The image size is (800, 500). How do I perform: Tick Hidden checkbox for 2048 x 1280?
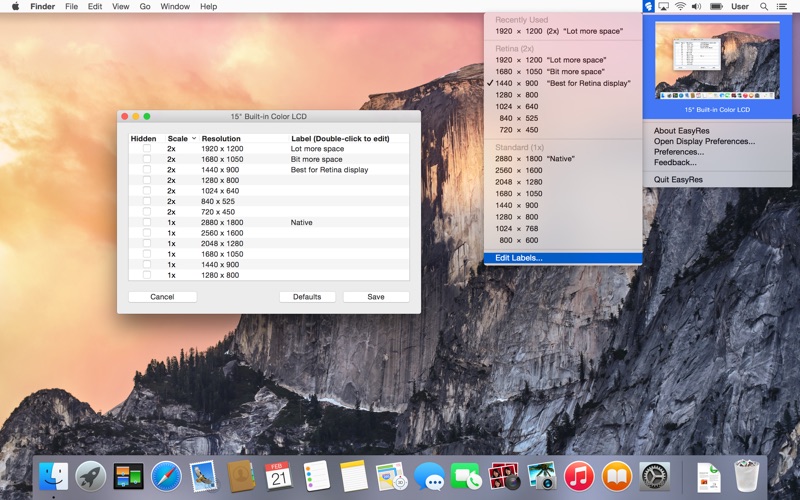pos(147,243)
